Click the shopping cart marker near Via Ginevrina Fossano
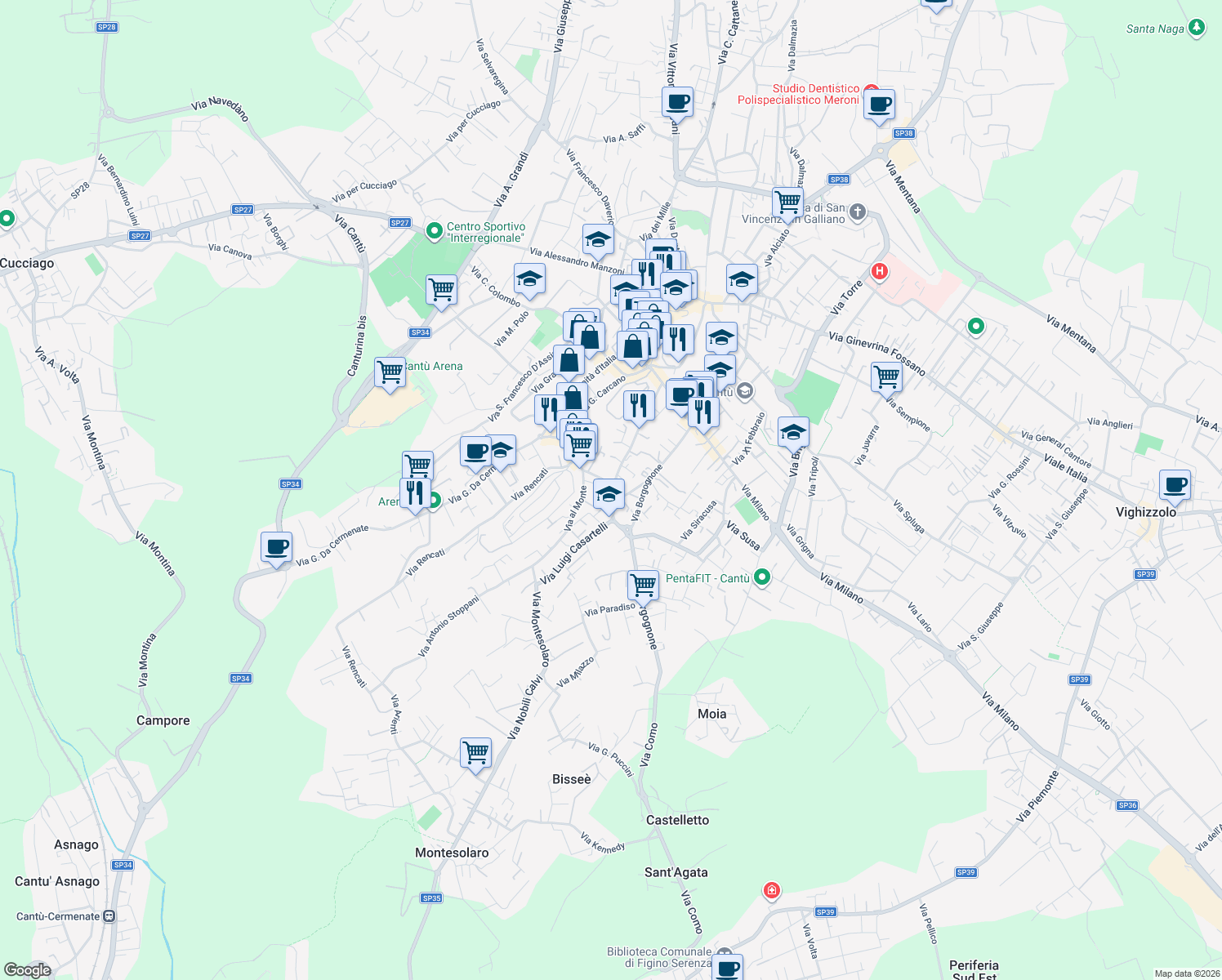 [x=886, y=378]
